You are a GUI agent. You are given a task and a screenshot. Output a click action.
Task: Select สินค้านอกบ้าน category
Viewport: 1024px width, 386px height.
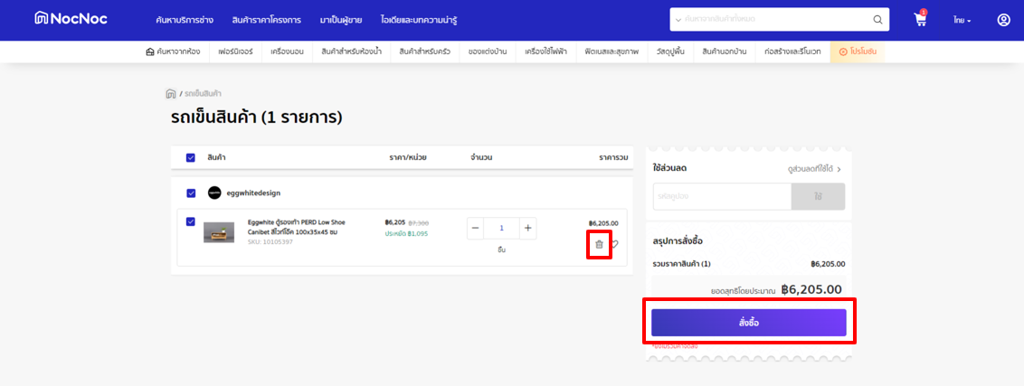[725, 52]
